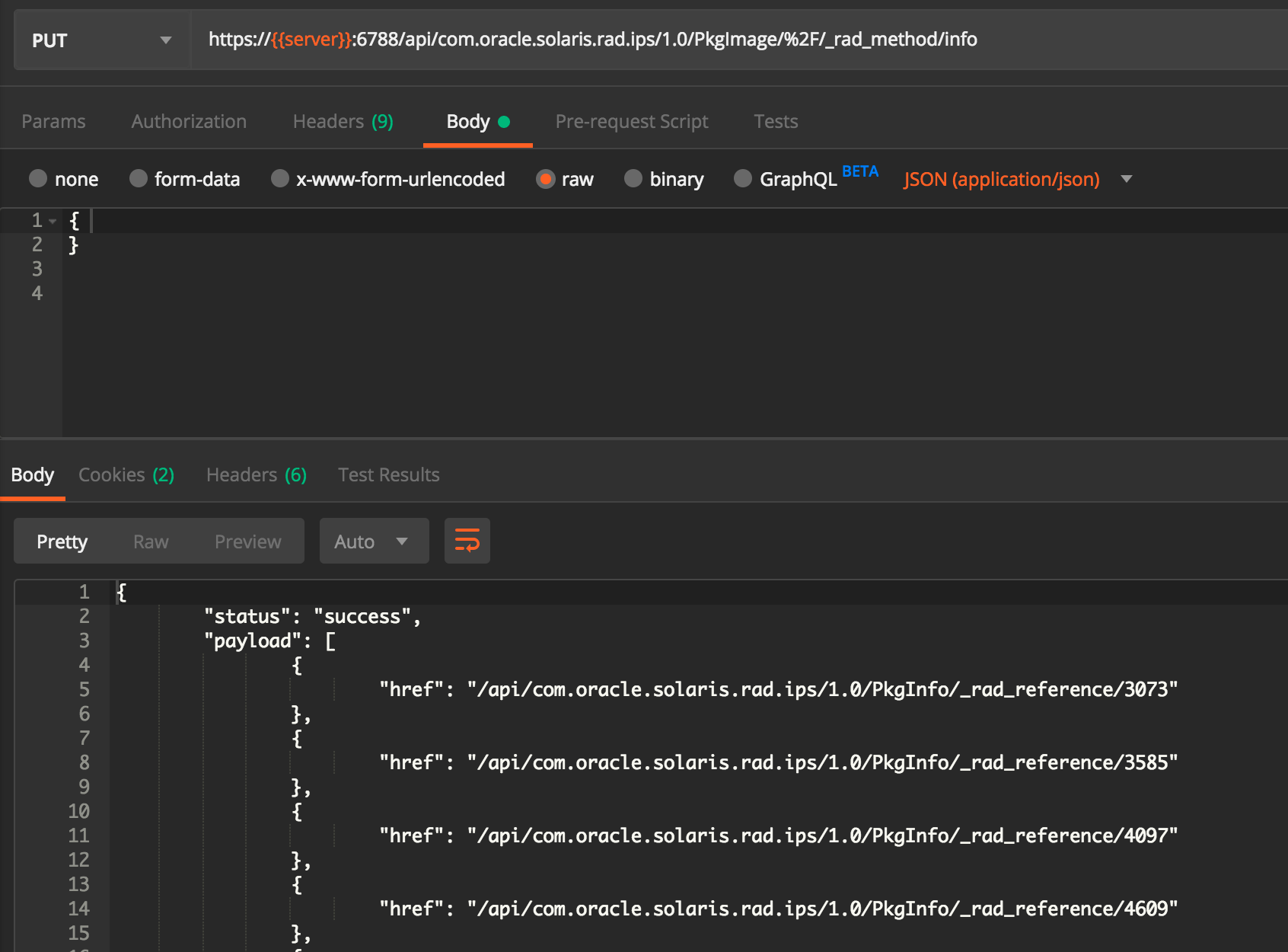
Task: View the response Cookies (2) tab
Action: pos(126,475)
